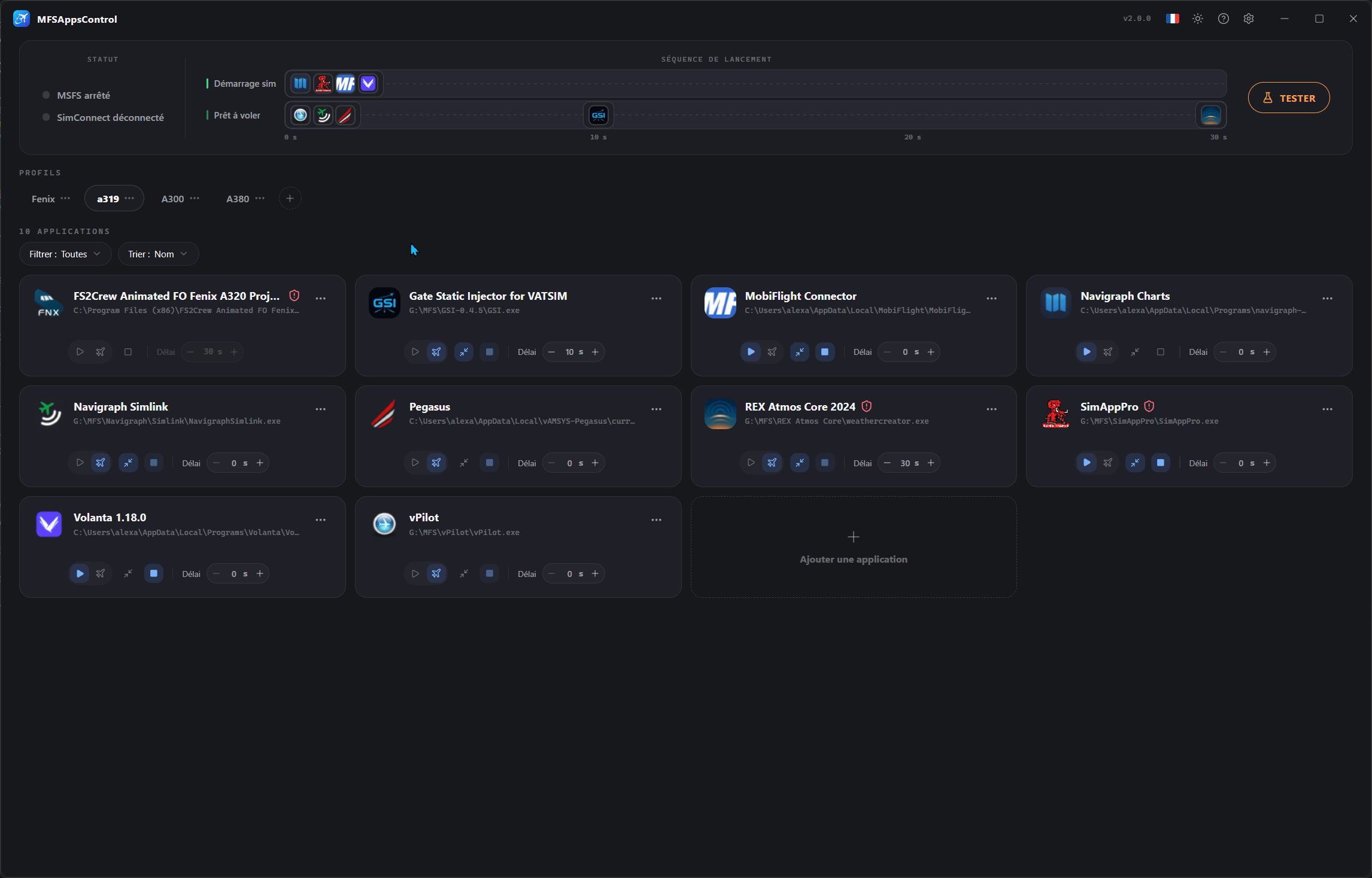Viewport: 1372px width, 878px height.
Task: Increase delay for vPilot
Action: tap(595, 573)
